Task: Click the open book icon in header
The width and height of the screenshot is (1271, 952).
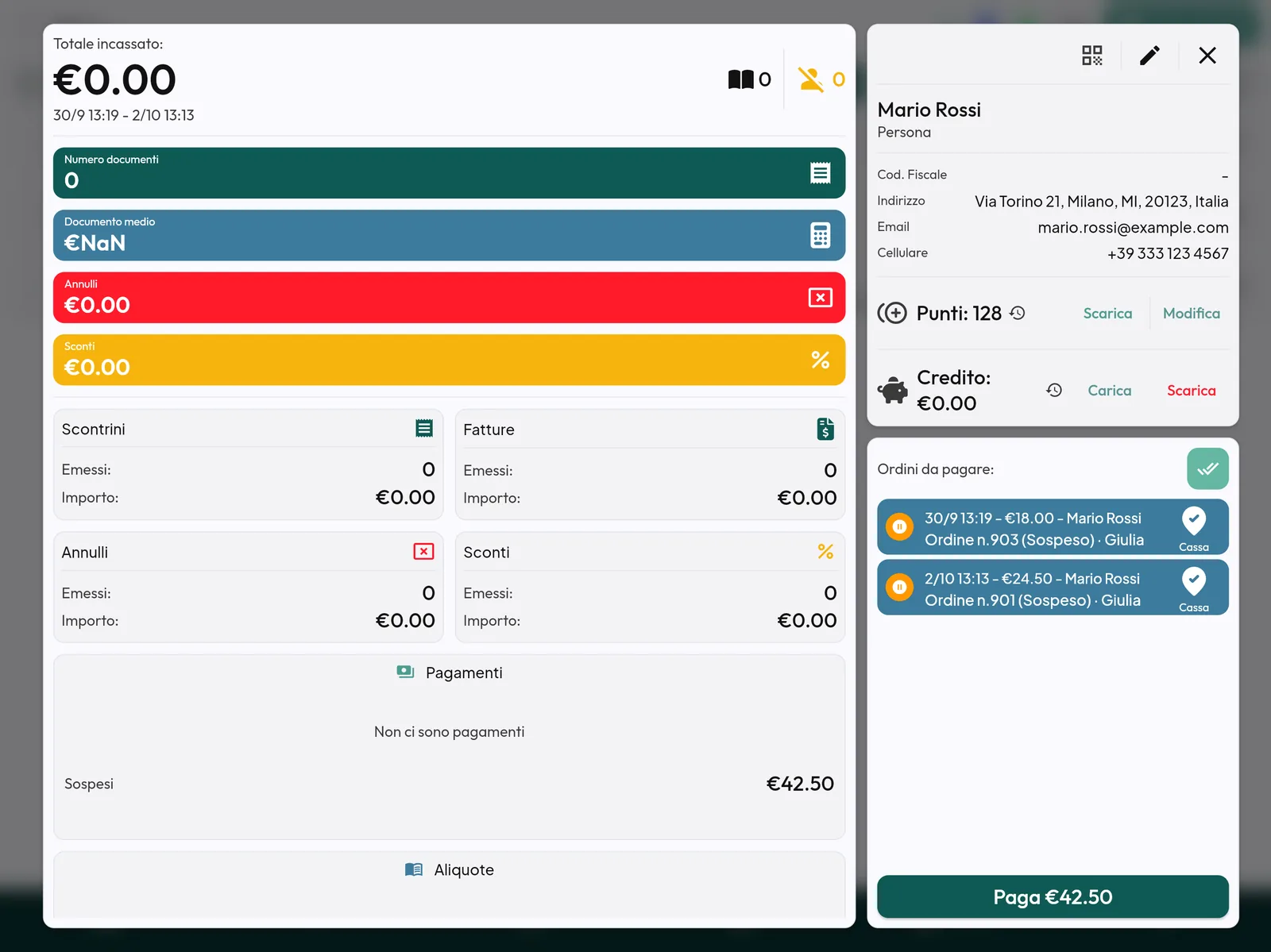Action: [x=741, y=79]
